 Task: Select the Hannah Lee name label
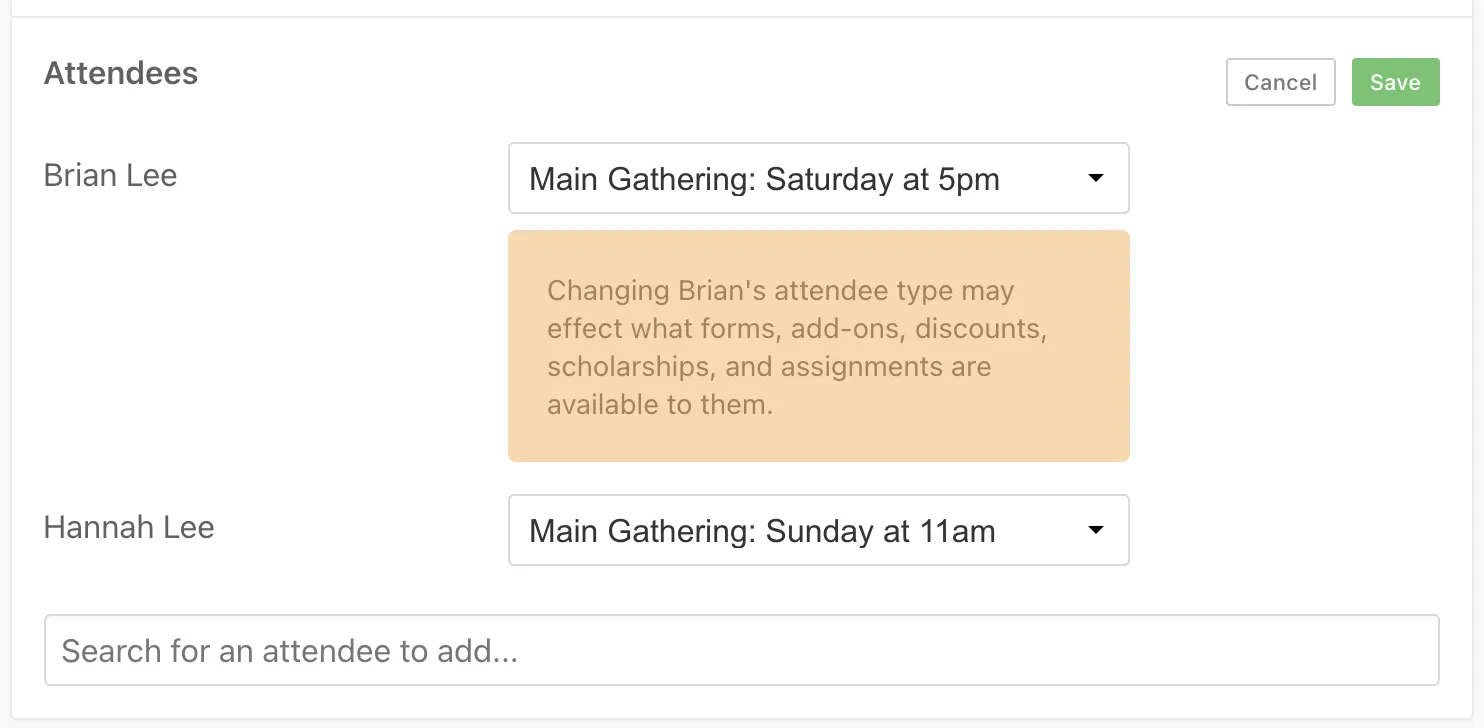(129, 527)
